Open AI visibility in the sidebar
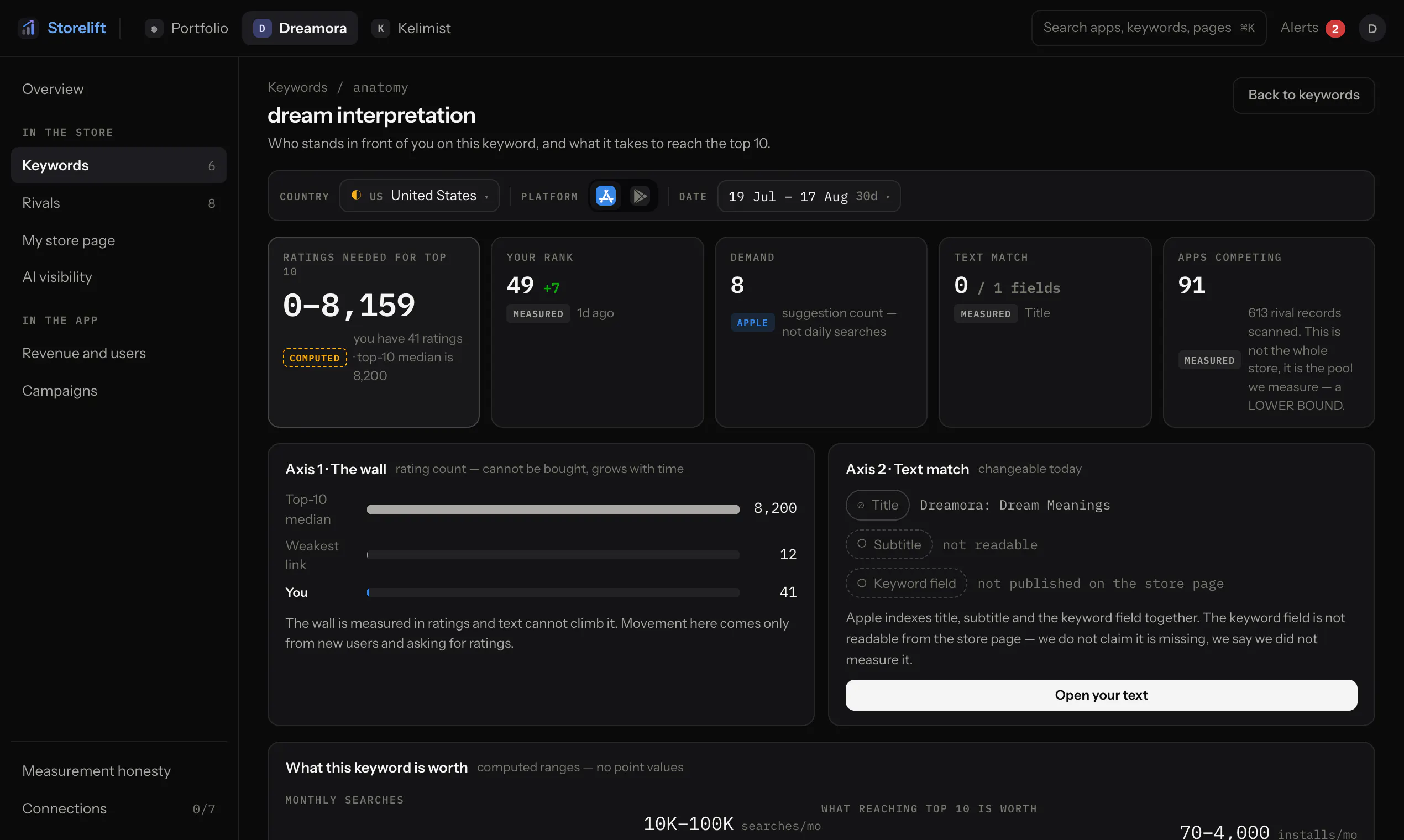1404x840 pixels. click(x=118, y=277)
